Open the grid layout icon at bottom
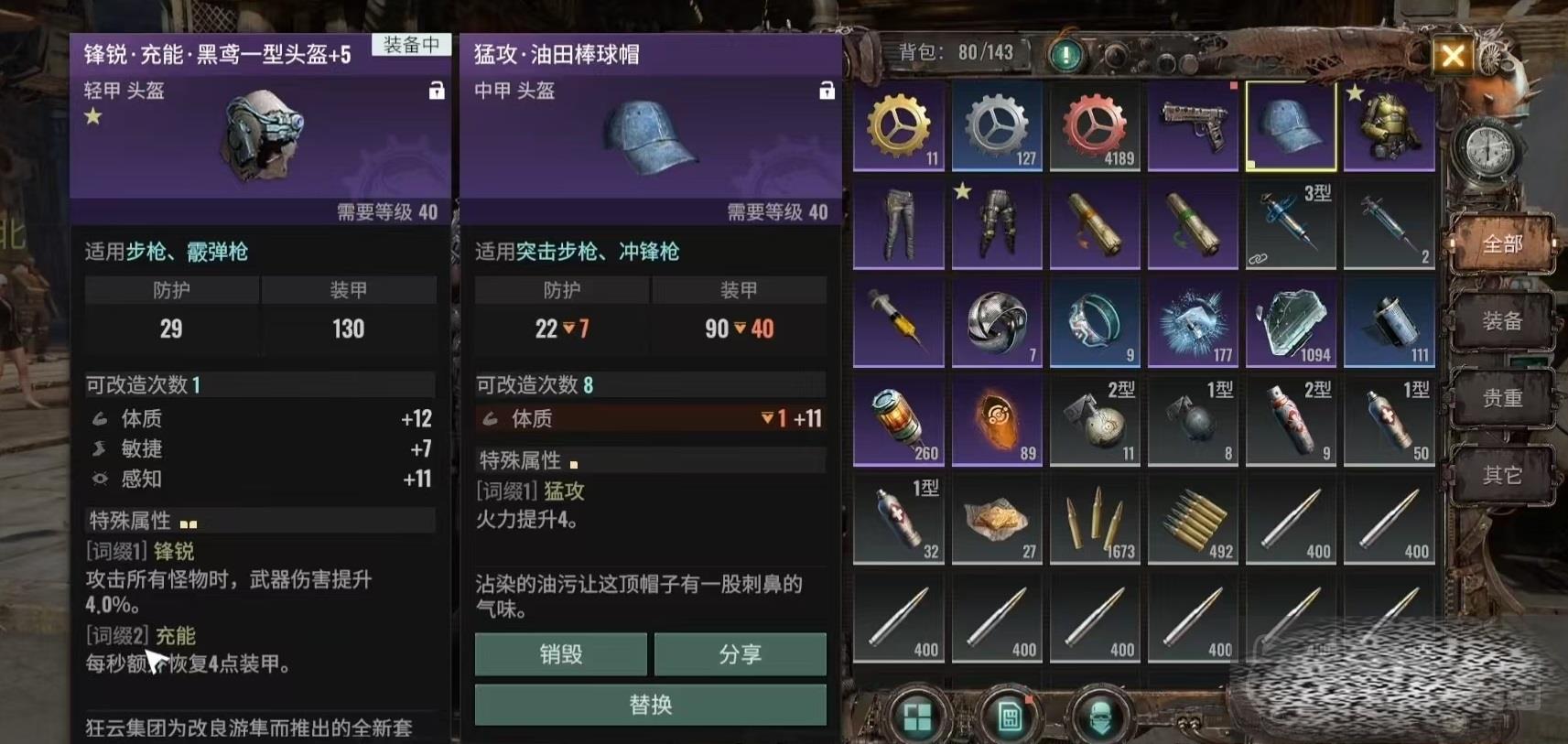 pyautogui.click(x=916, y=717)
